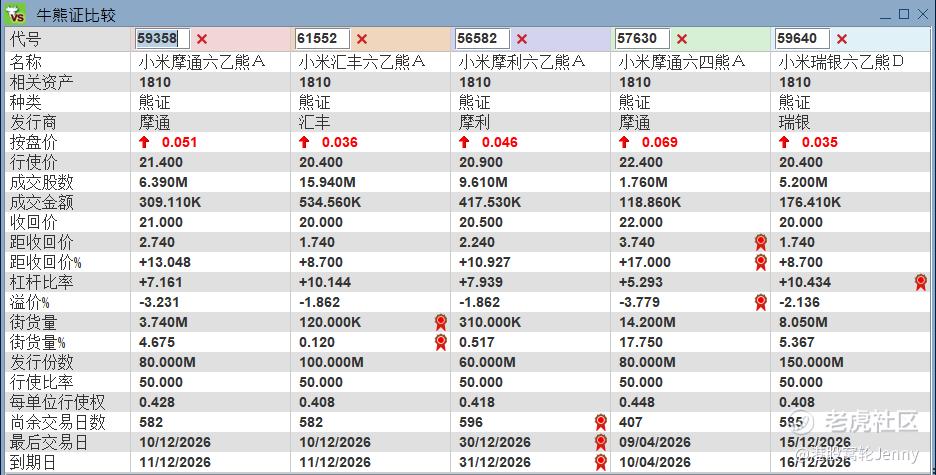
Task: Click the 街货量% row label
Action: coord(38,342)
